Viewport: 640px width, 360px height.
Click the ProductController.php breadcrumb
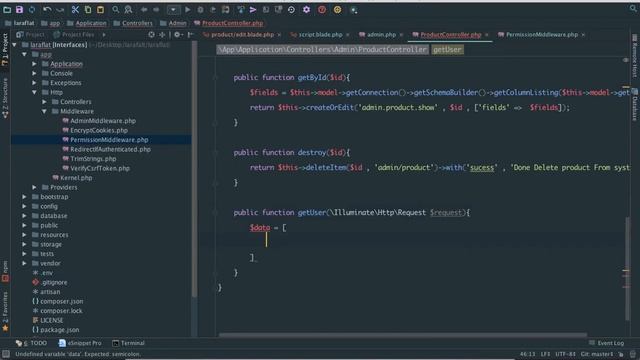click(x=229, y=23)
